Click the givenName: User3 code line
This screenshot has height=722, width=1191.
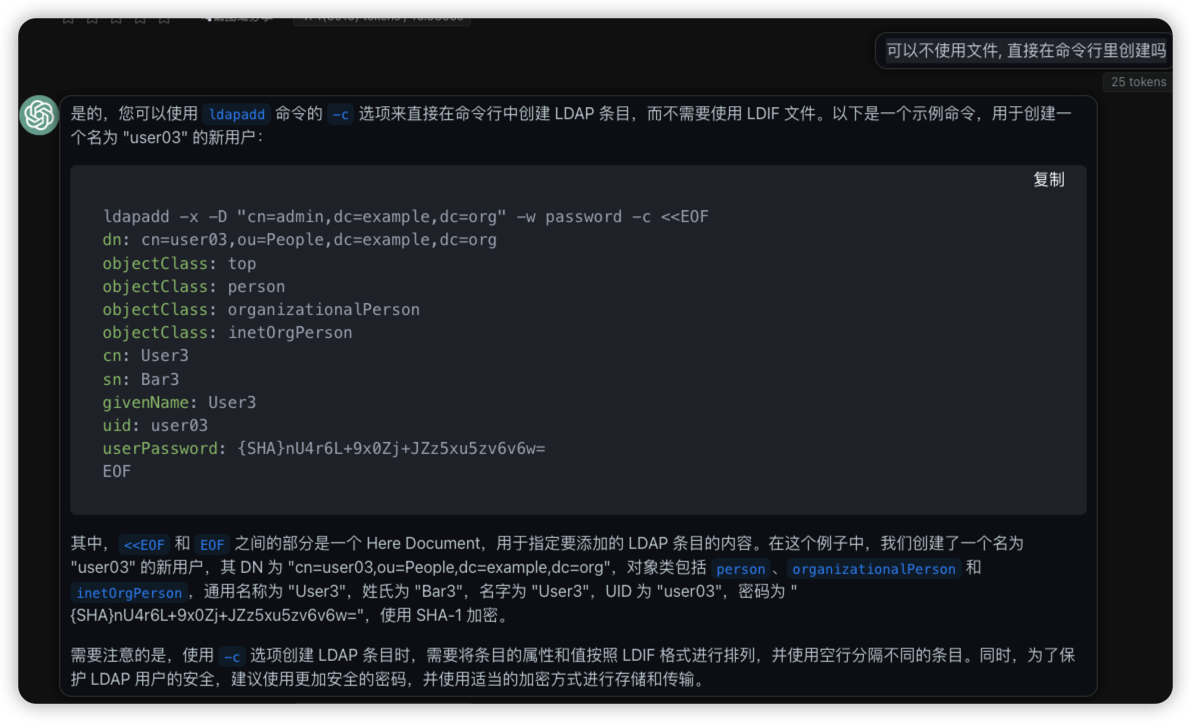(179, 402)
